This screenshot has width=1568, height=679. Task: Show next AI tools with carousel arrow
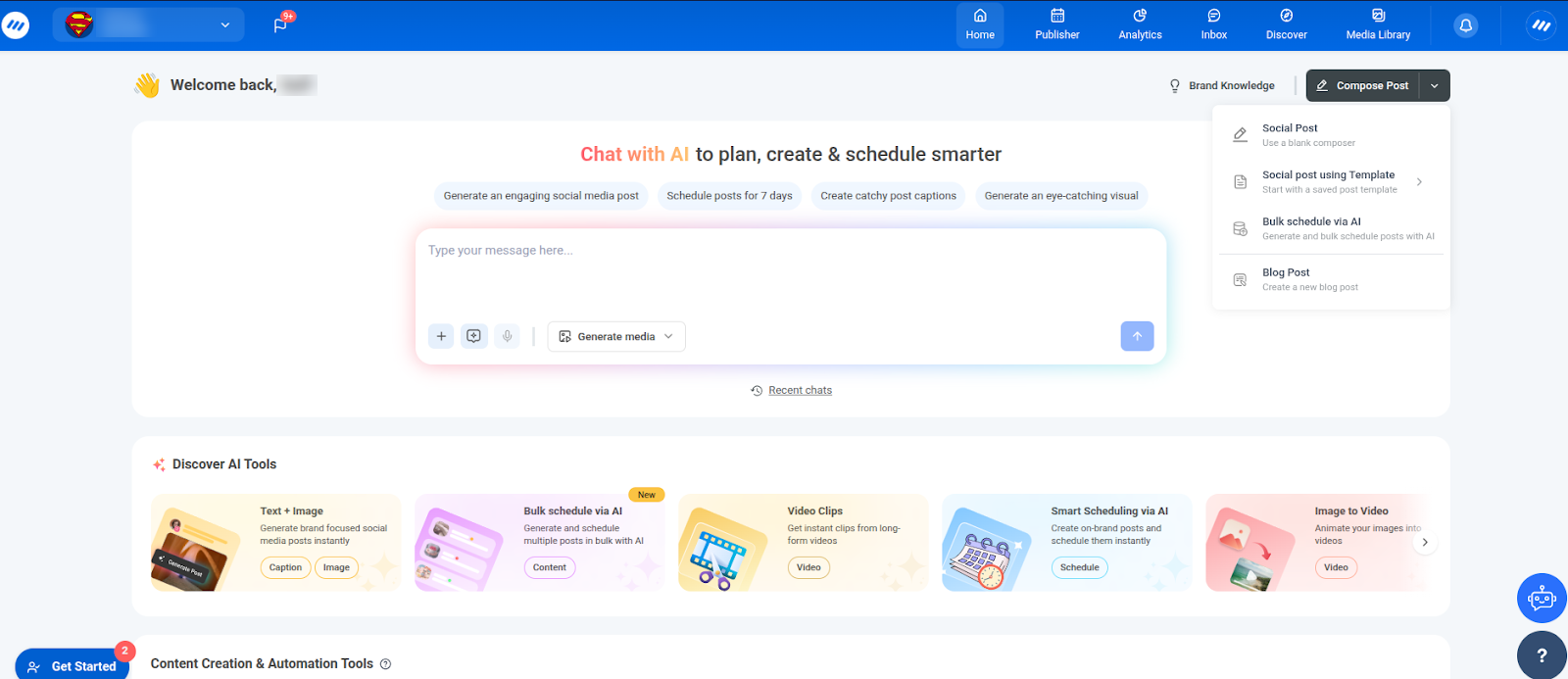click(1425, 542)
